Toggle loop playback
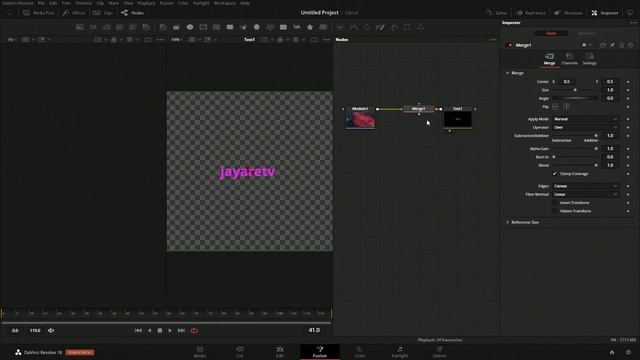Screen dimensions: 640x360 [194, 331]
